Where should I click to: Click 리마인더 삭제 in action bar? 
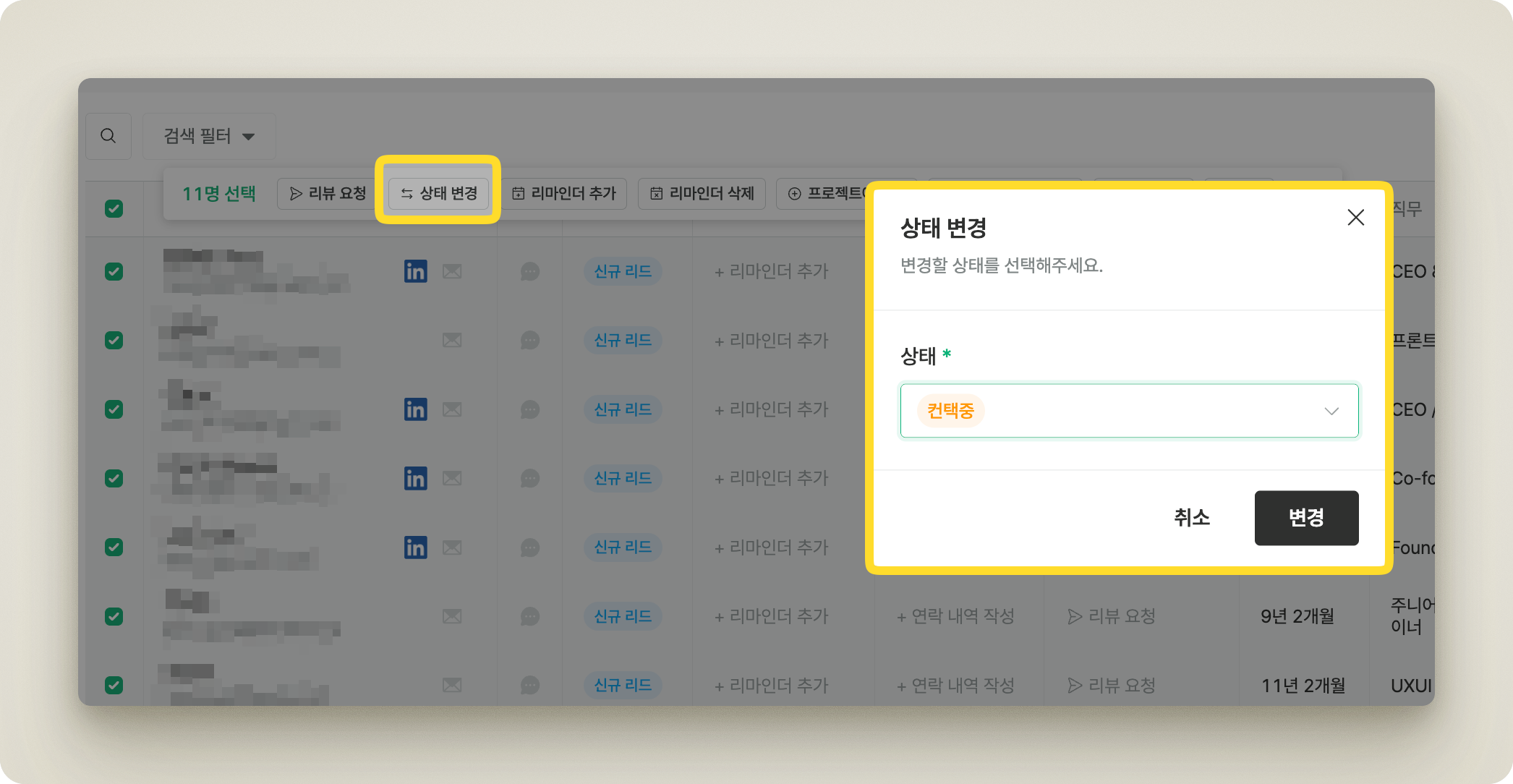[x=702, y=193]
